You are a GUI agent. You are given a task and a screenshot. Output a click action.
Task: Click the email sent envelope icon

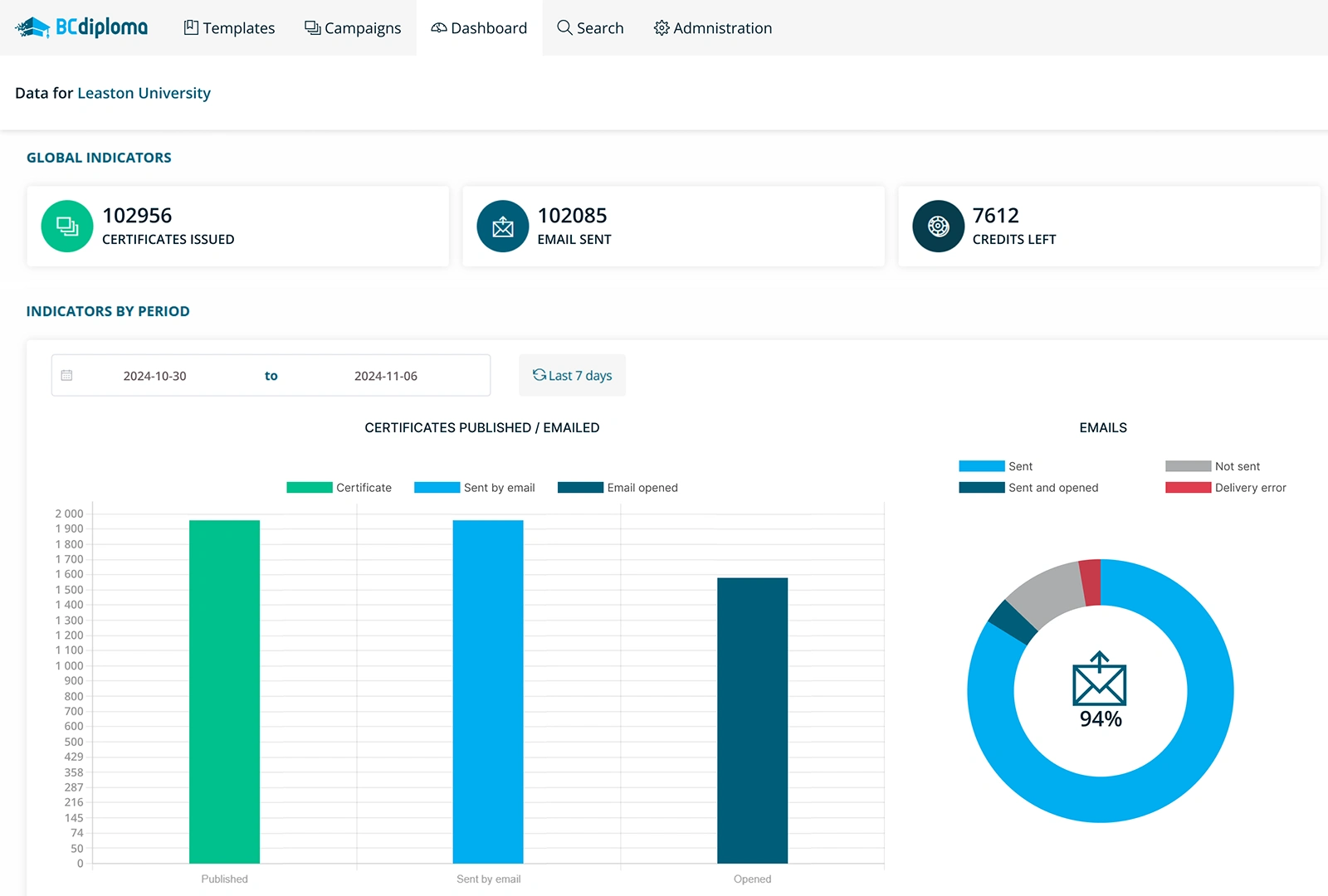(502, 226)
